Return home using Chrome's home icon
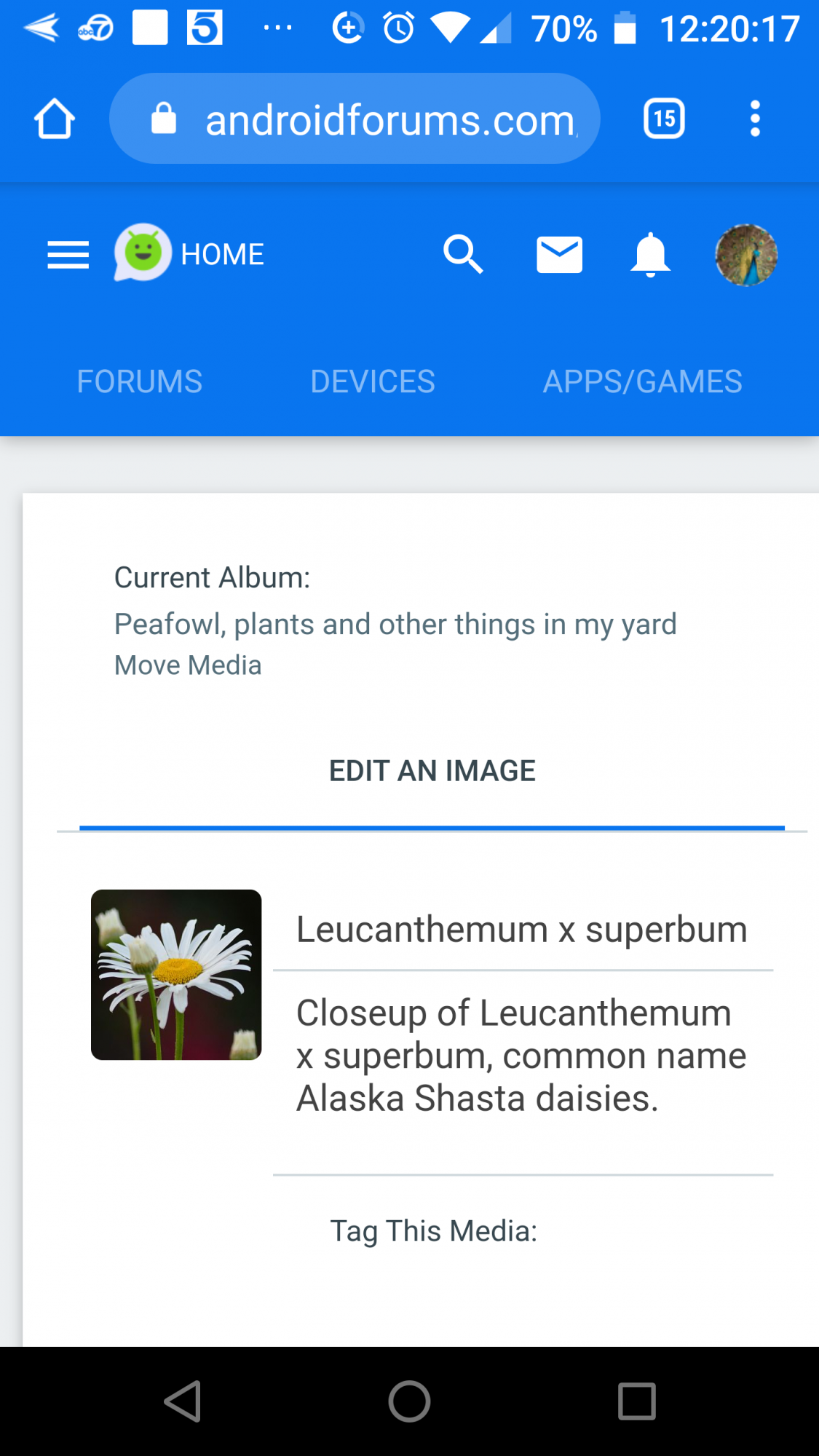Viewport: 819px width, 1456px height. click(53, 118)
